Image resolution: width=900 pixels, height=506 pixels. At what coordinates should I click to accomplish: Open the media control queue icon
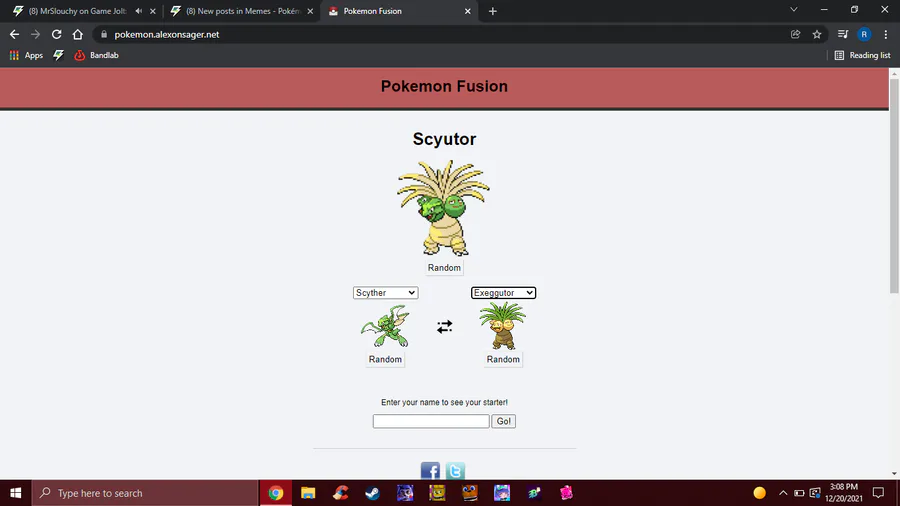843,34
